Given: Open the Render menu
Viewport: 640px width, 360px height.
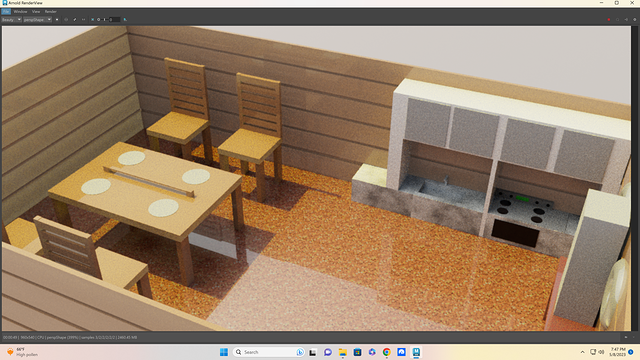Looking at the screenshot, I should point(51,11).
